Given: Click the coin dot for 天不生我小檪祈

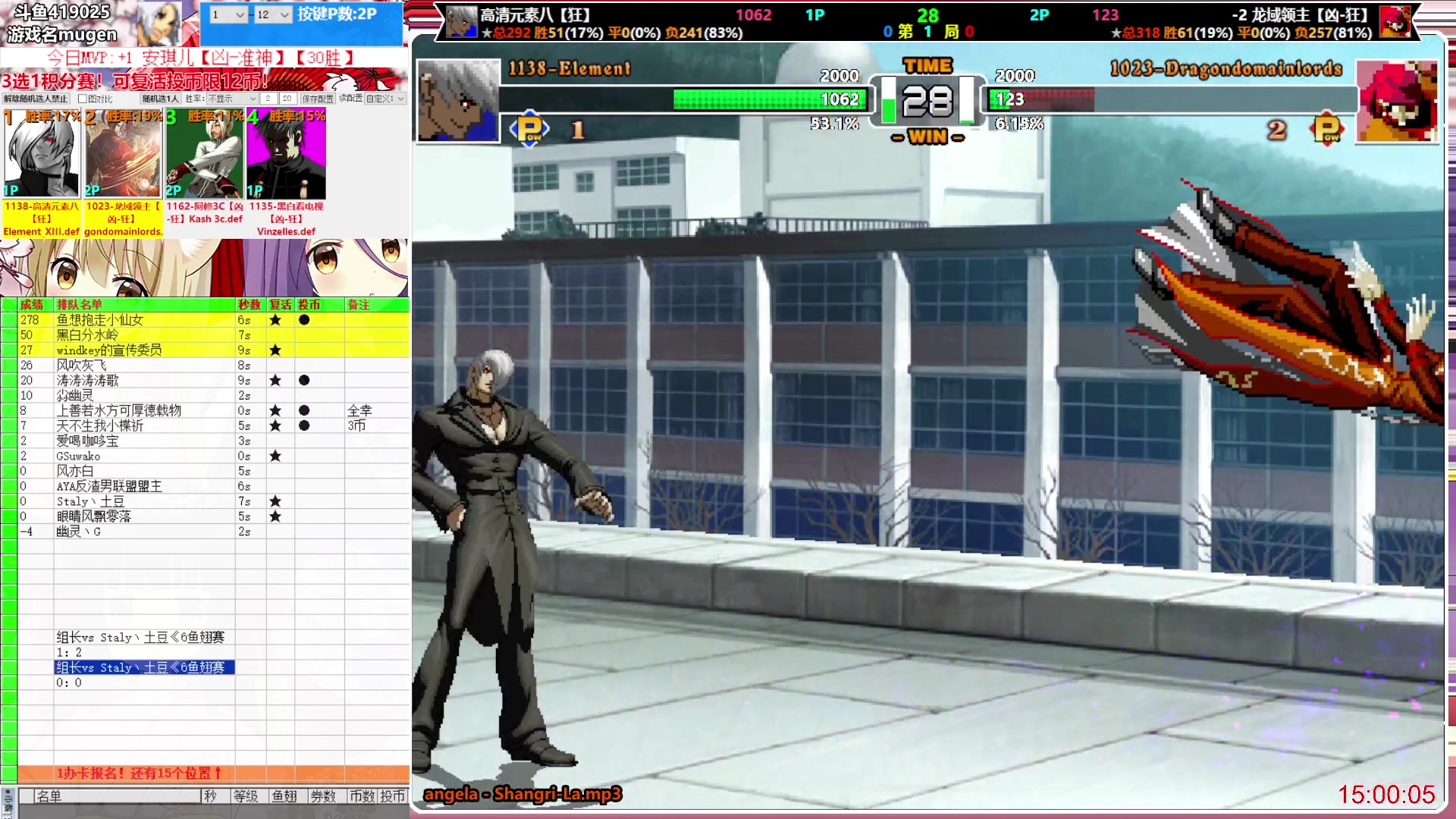Looking at the screenshot, I should [304, 426].
